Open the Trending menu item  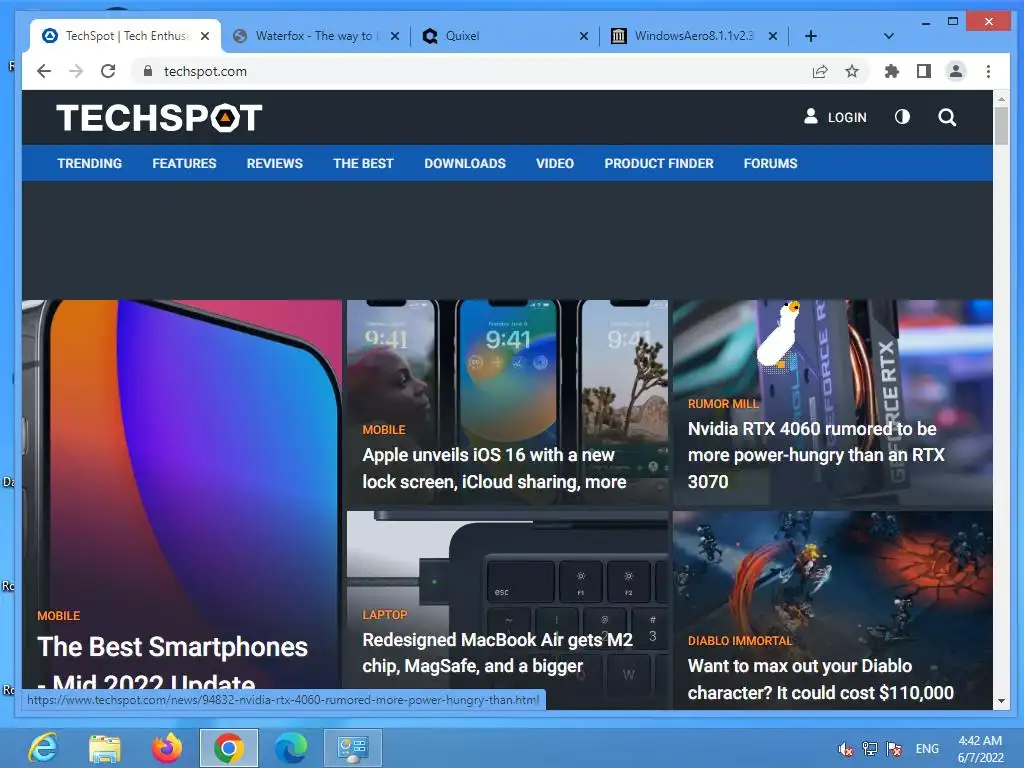pyautogui.click(x=89, y=163)
